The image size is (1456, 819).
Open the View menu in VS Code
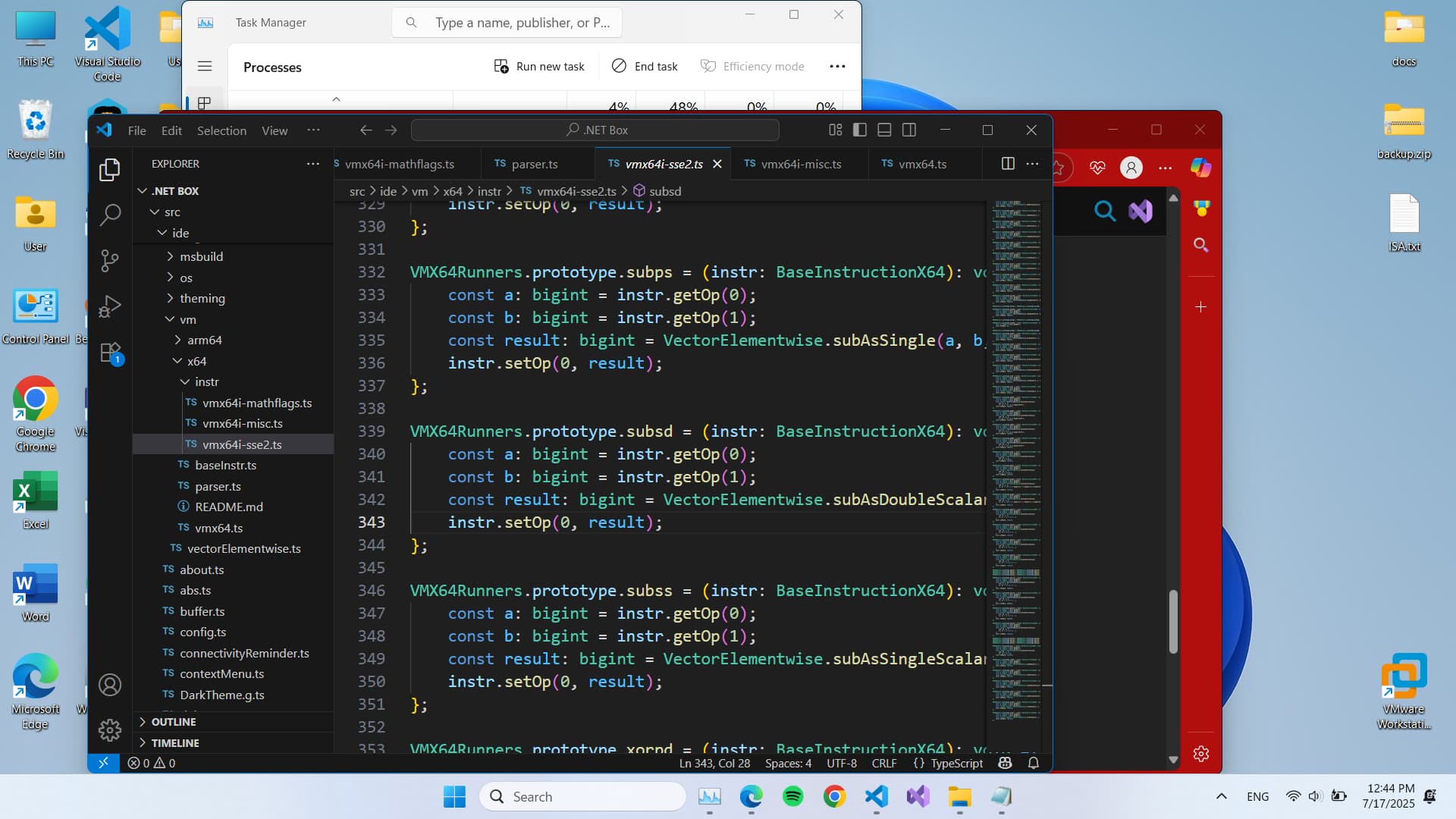click(x=275, y=130)
